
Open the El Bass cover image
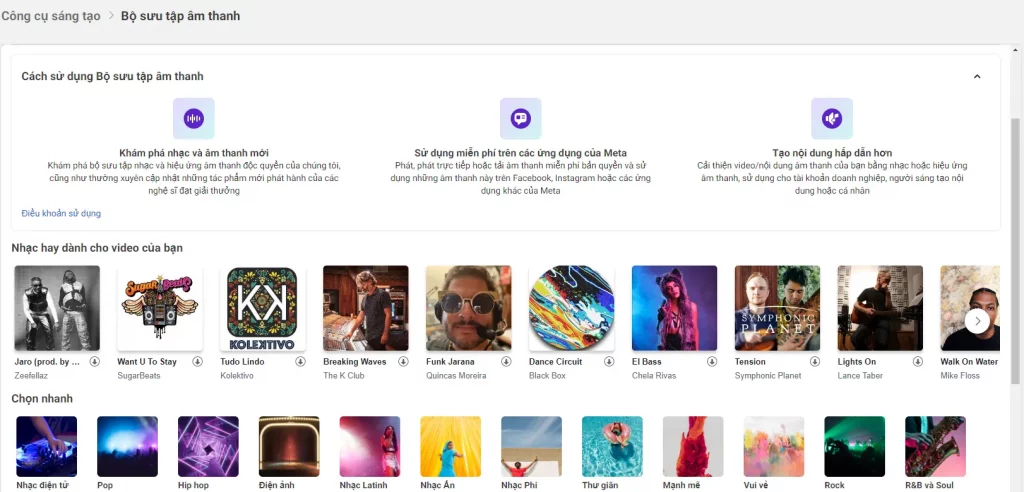point(674,308)
